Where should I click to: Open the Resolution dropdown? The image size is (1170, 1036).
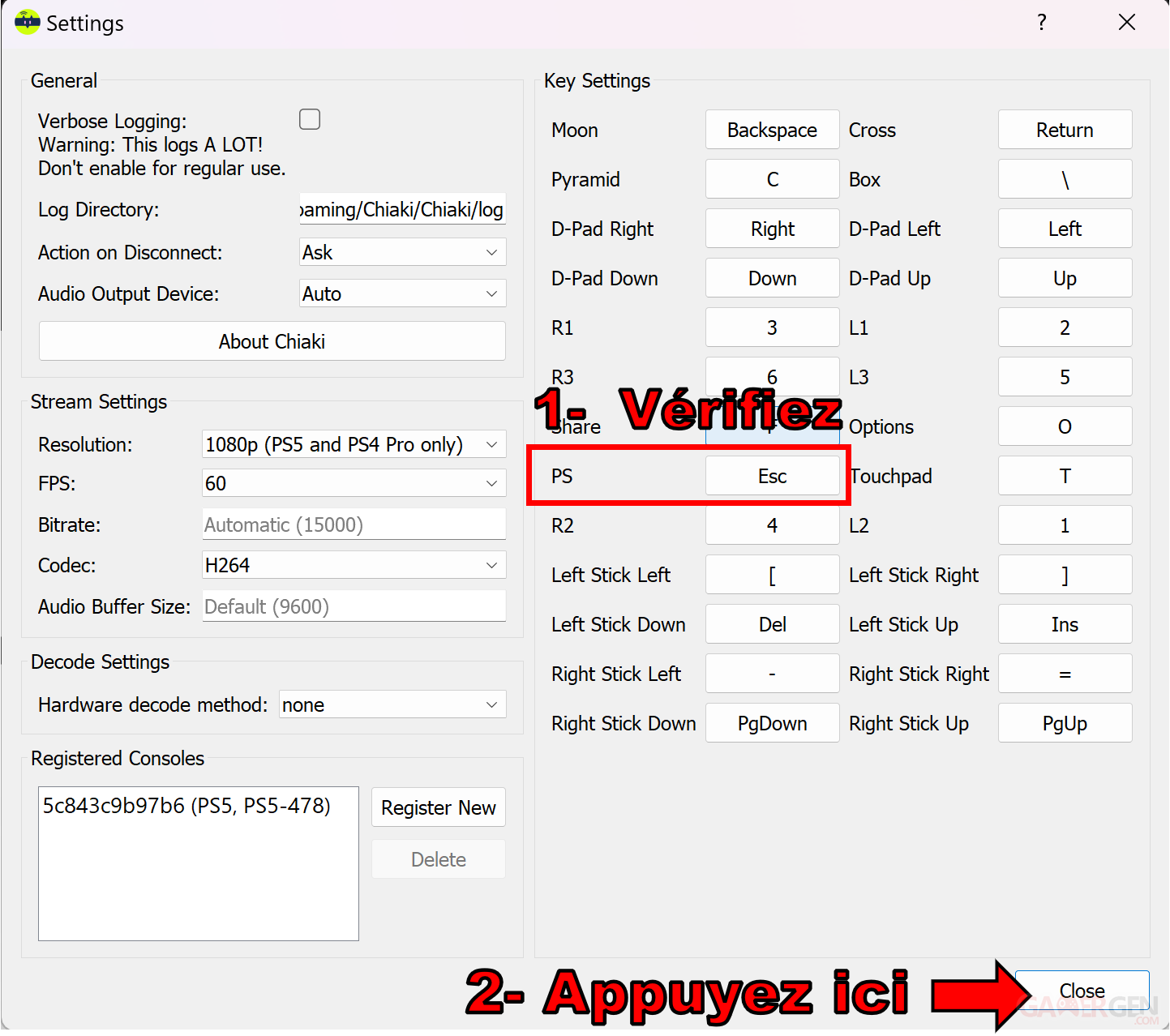click(x=354, y=444)
